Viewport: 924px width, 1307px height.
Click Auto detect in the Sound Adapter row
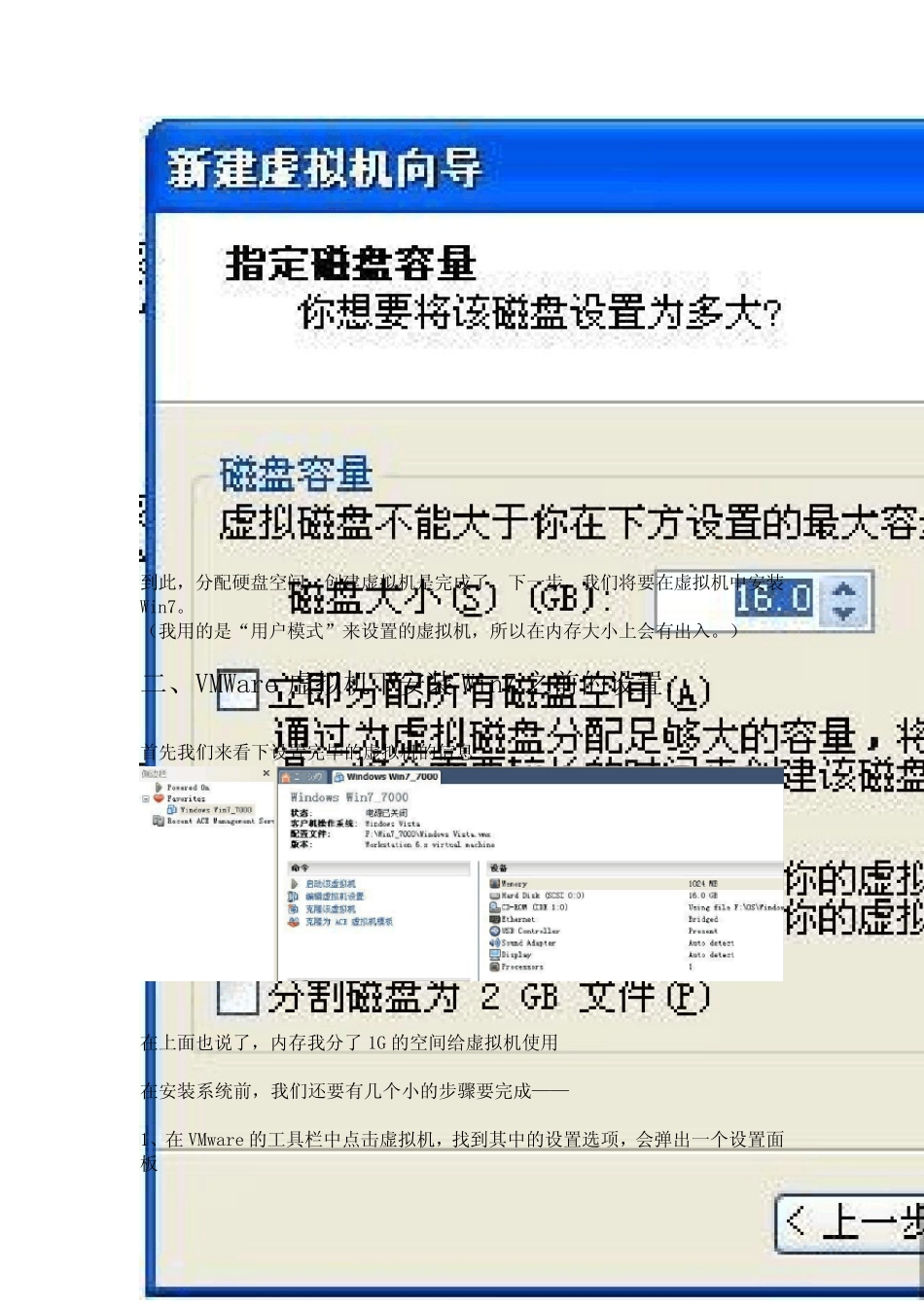(711, 942)
